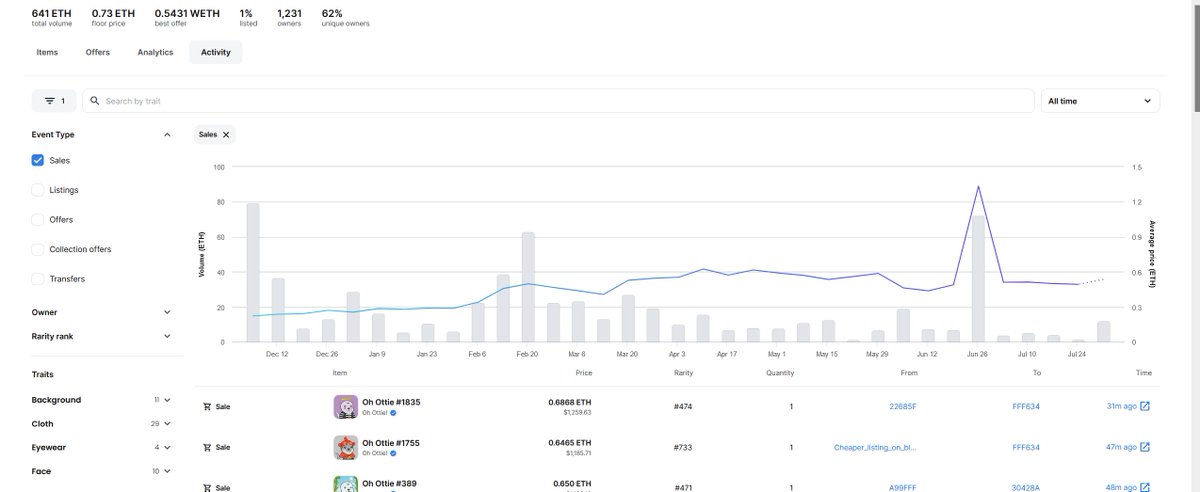Open Oh Ottie #1755 thumbnail
The width and height of the screenshot is (1200, 492).
(x=345, y=447)
